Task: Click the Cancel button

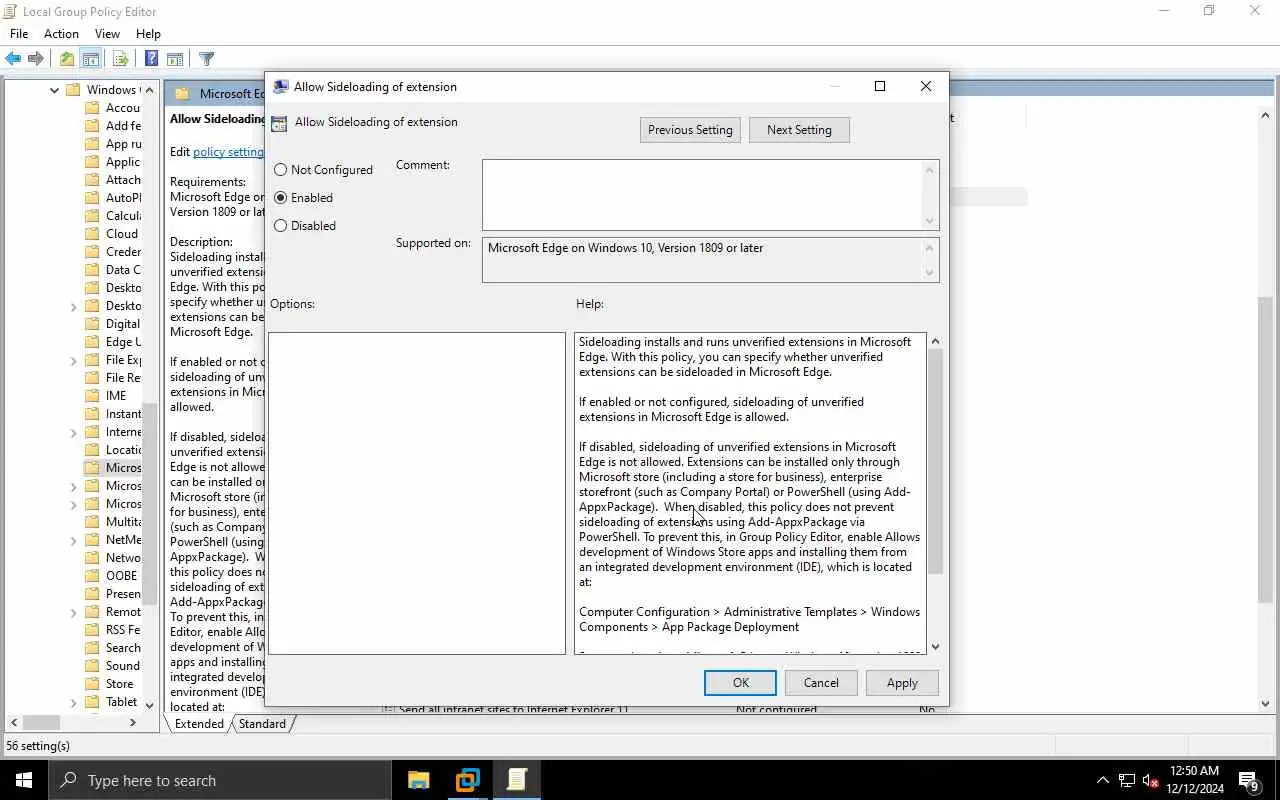Action: 821,683
